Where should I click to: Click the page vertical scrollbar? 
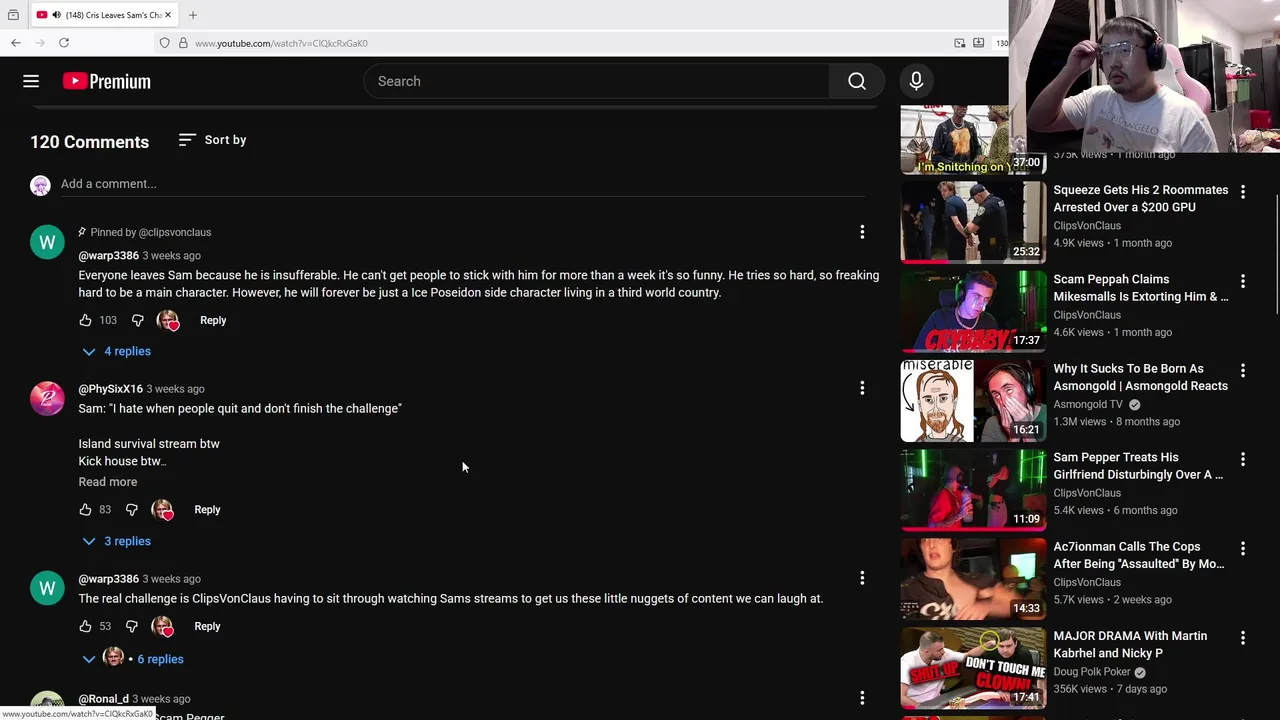[1275, 255]
